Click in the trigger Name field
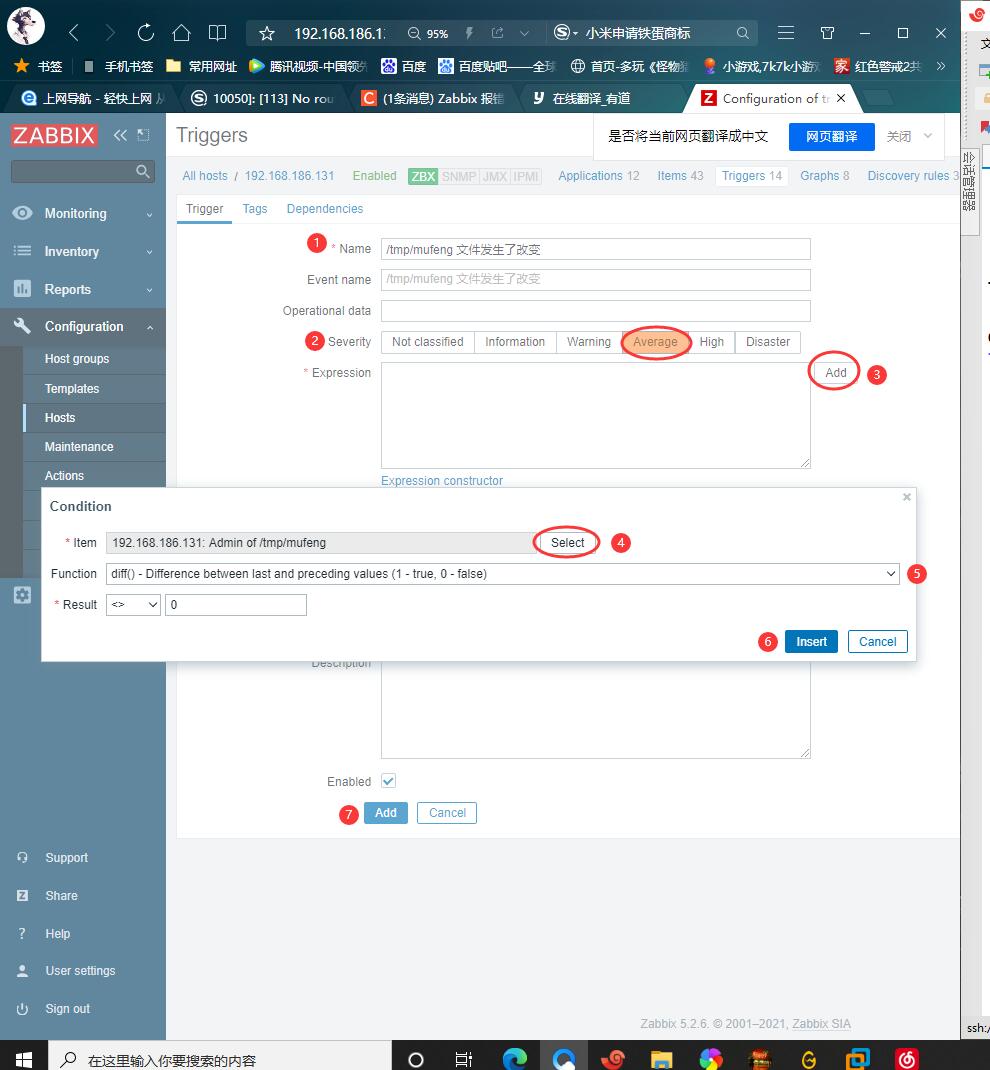990x1070 pixels. click(x=596, y=249)
